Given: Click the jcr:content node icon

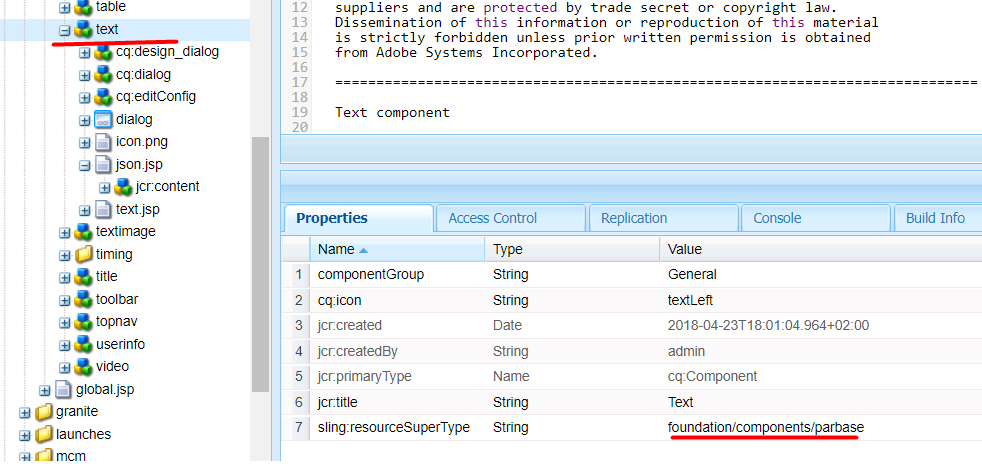Looking at the screenshot, I should pos(123,186).
